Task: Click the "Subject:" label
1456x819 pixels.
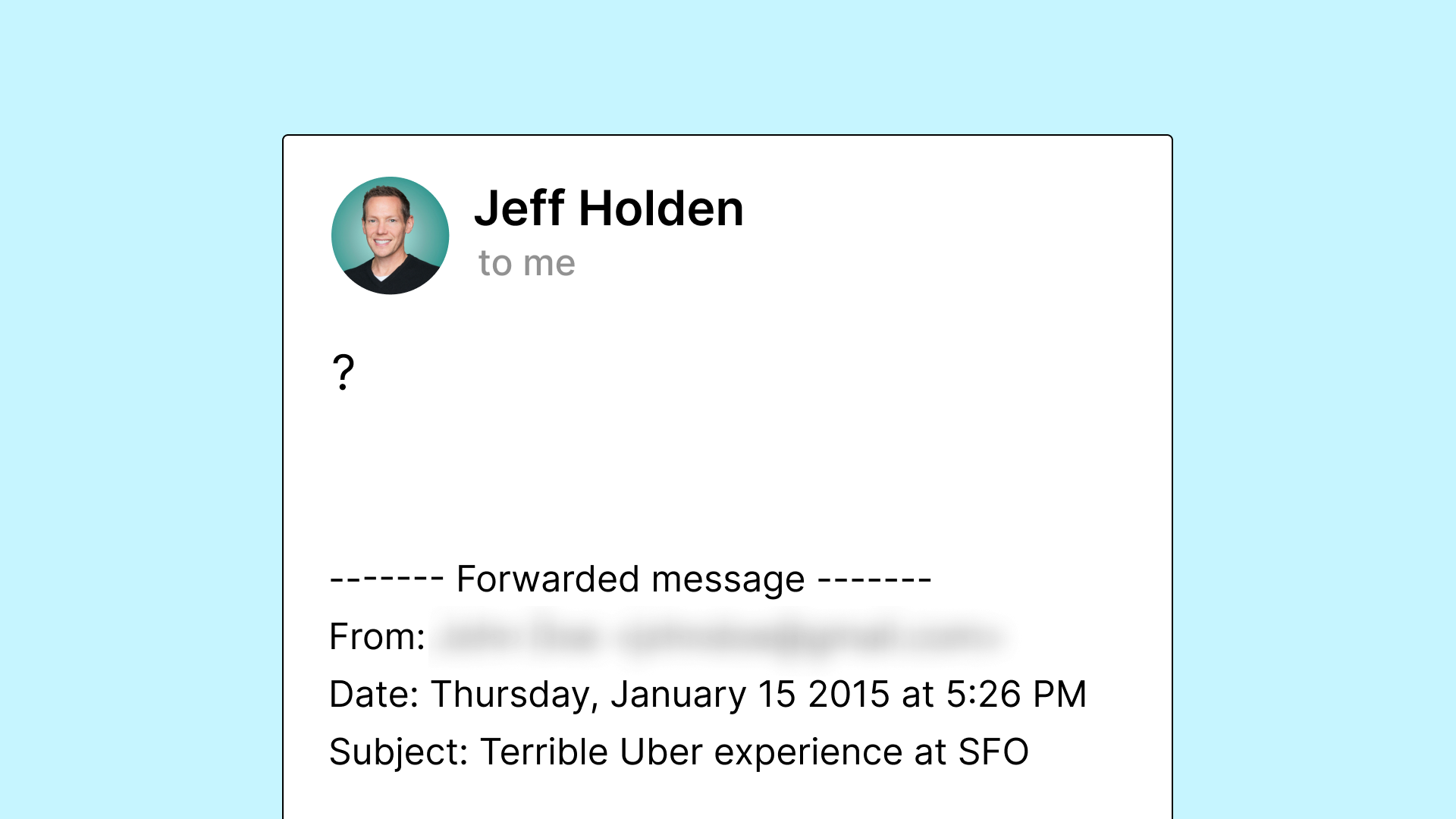Action: 398,752
